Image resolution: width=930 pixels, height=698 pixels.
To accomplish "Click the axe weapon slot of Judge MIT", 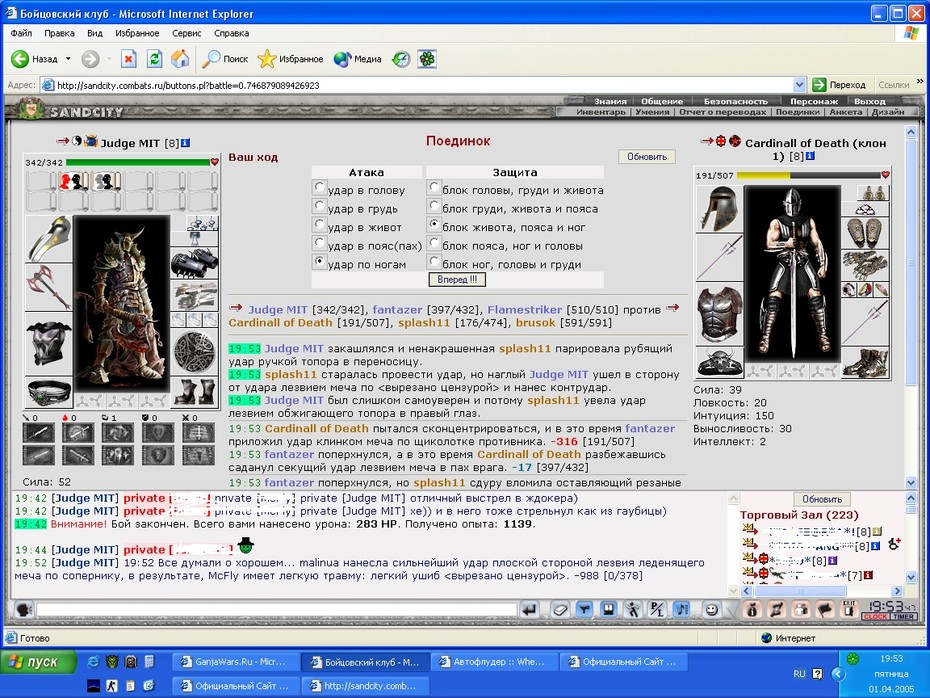I will click(x=49, y=288).
